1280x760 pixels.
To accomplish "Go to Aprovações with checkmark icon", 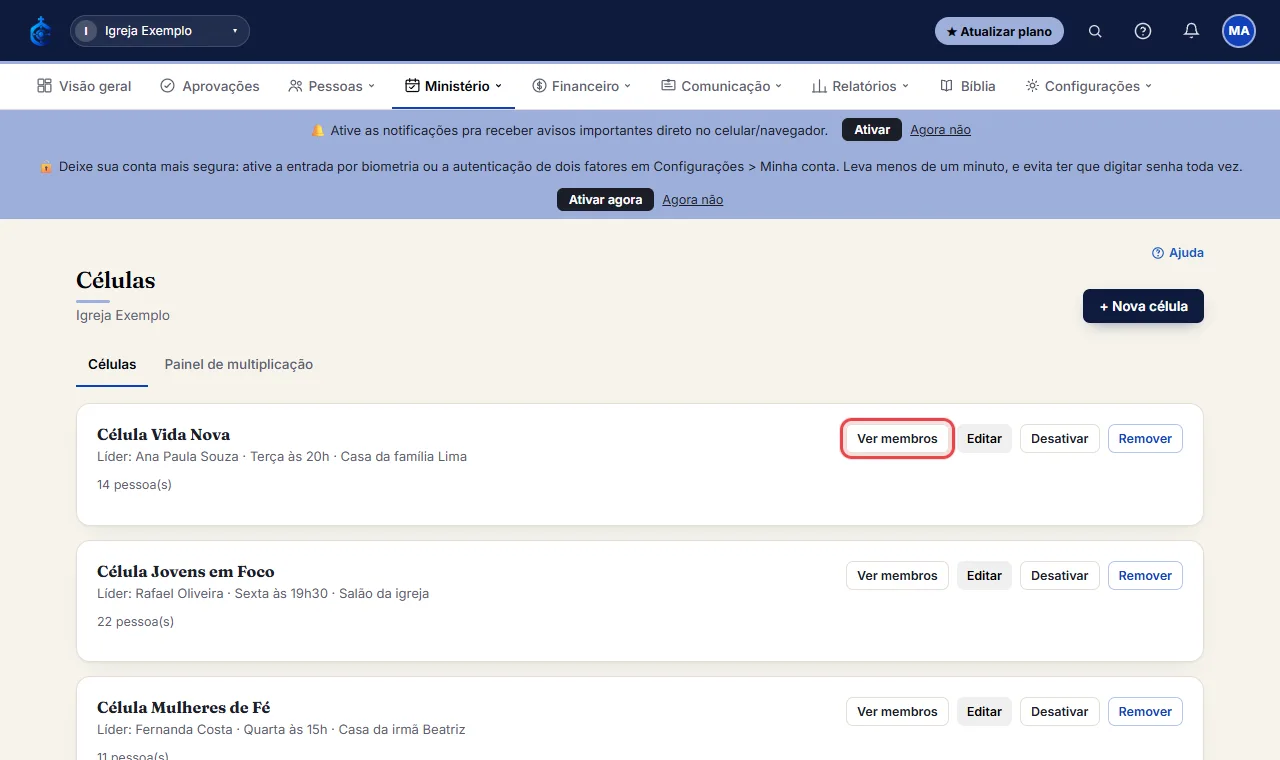I will pos(210,86).
